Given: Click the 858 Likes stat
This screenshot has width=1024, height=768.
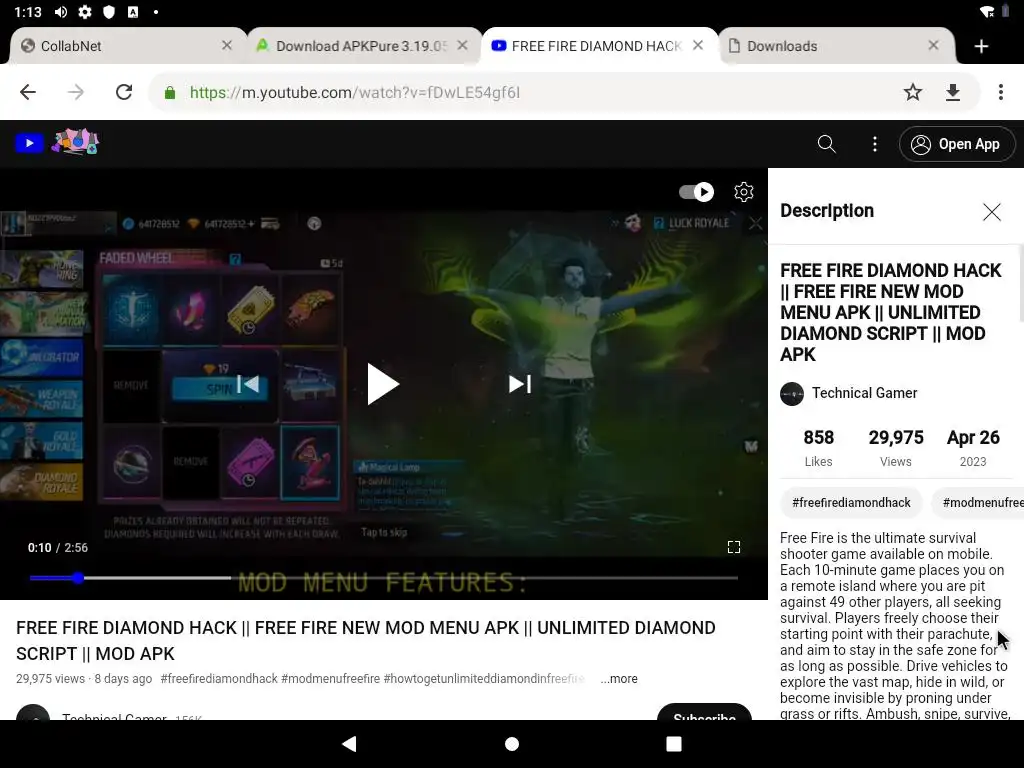Looking at the screenshot, I should tap(818, 448).
